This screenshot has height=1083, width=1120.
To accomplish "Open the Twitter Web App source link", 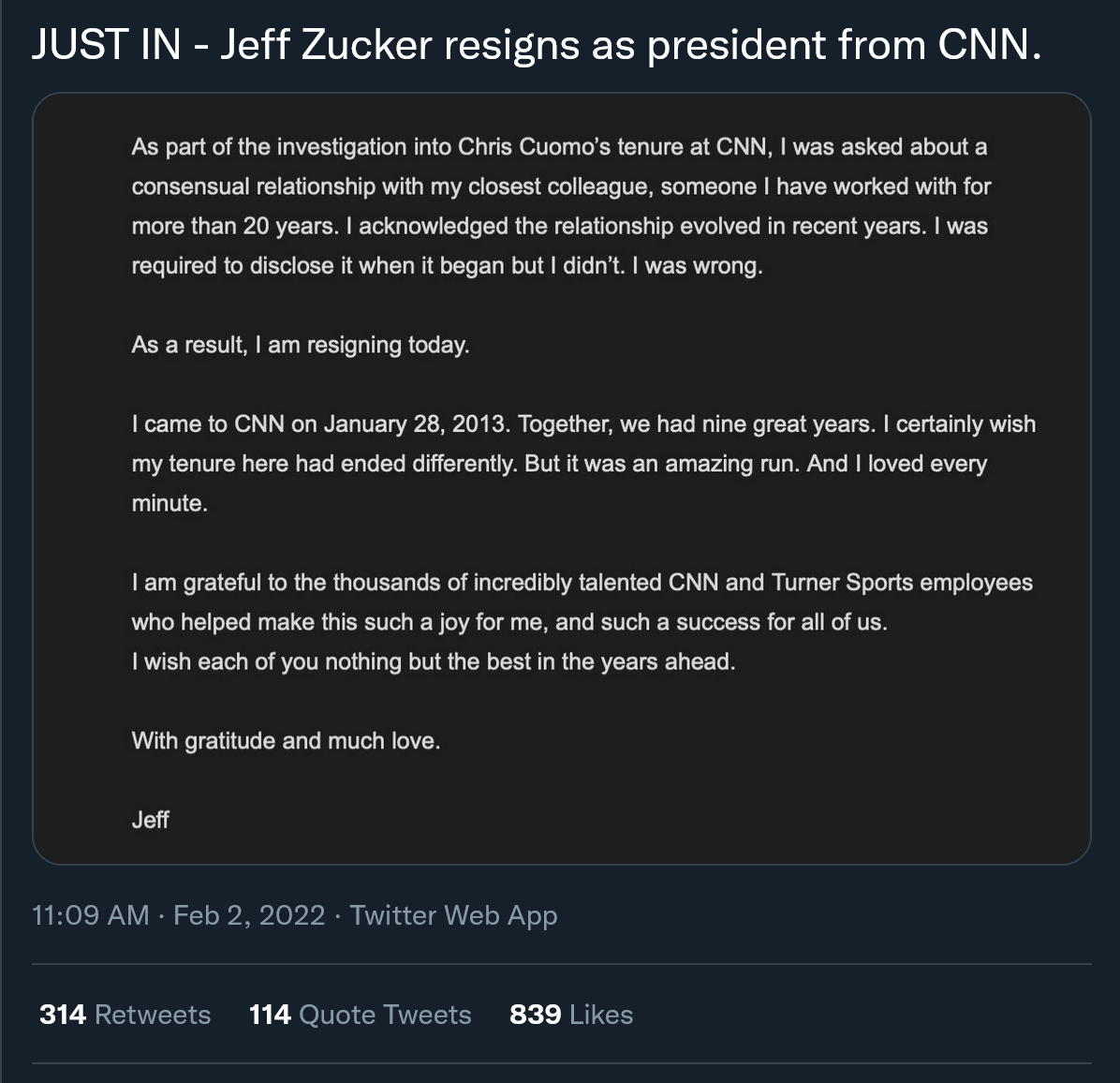I will click(x=453, y=915).
